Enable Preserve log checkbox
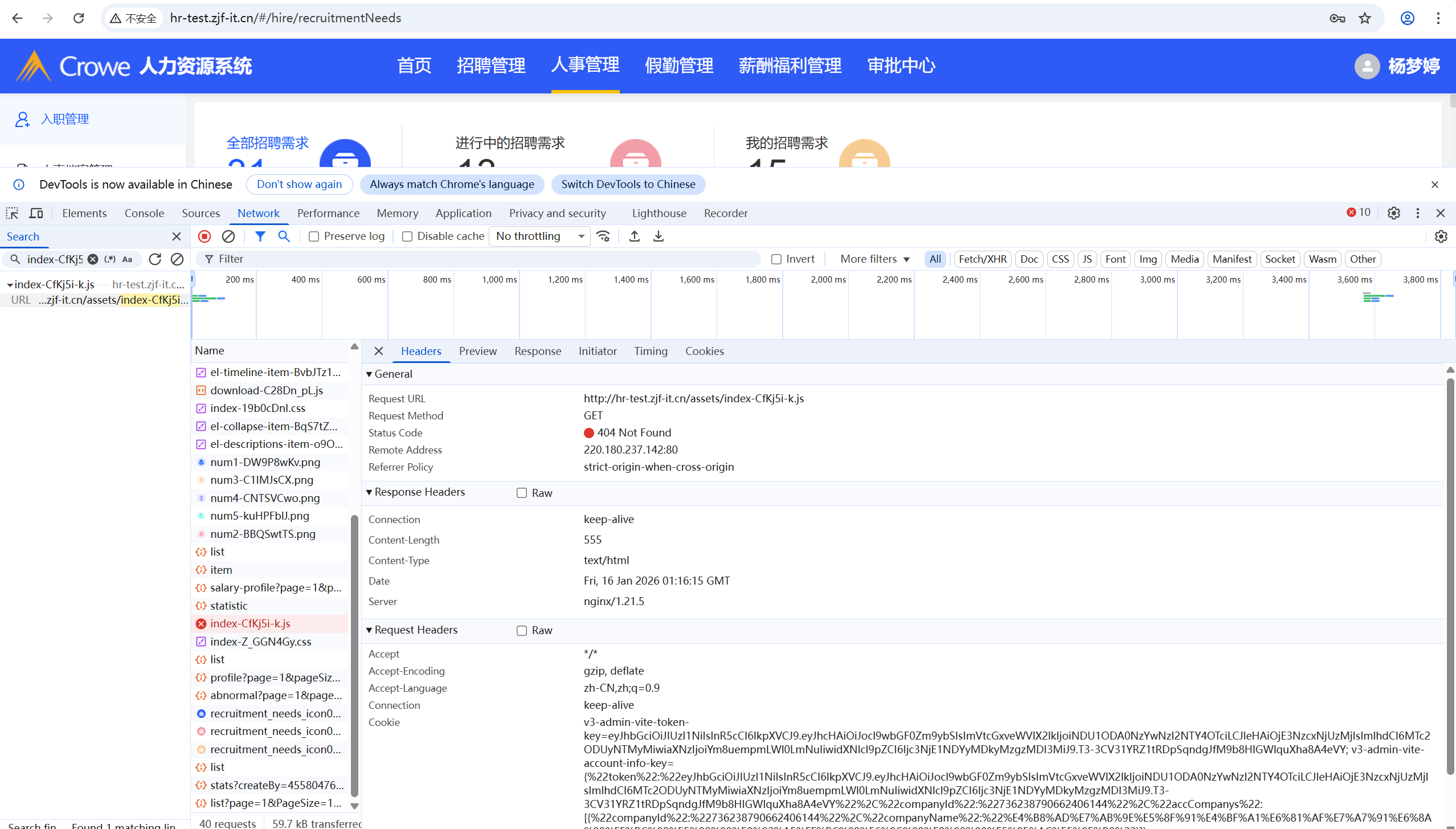Viewport: 1456px width, 829px height. click(314, 236)
